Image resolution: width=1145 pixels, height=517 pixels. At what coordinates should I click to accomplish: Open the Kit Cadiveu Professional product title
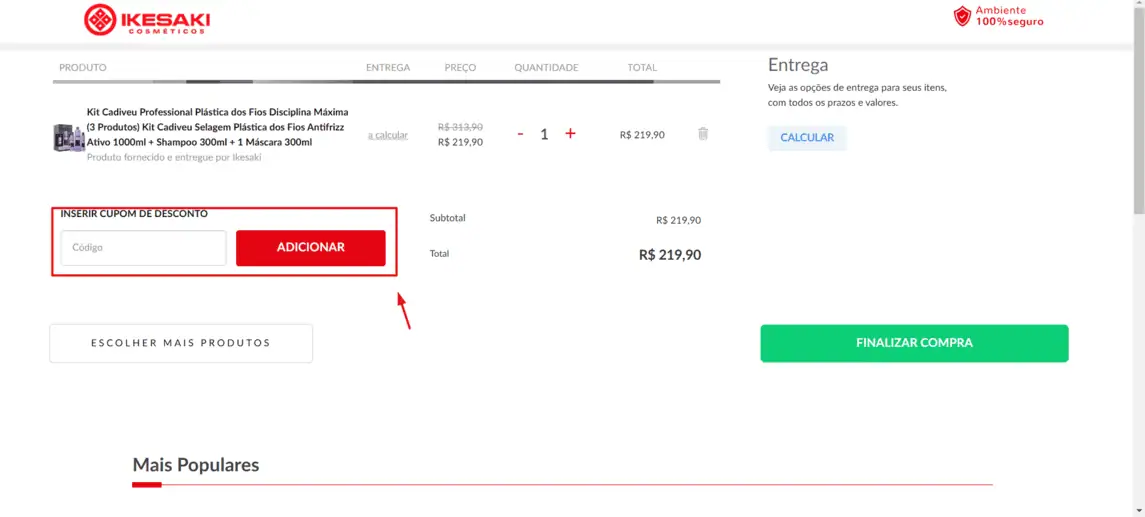218,127
